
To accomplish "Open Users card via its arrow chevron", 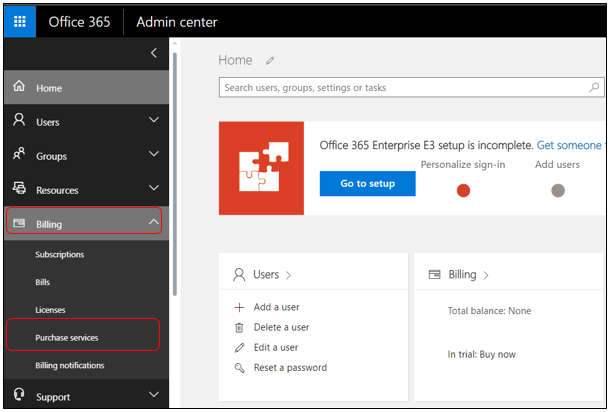I will pos(288,276).
